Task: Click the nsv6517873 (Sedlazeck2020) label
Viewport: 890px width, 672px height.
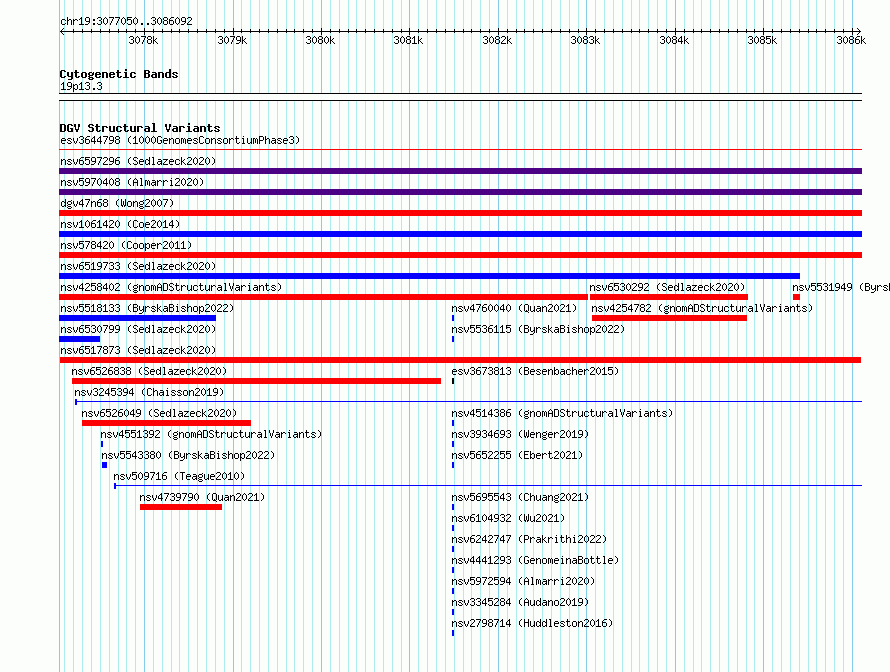Action: 138,350
